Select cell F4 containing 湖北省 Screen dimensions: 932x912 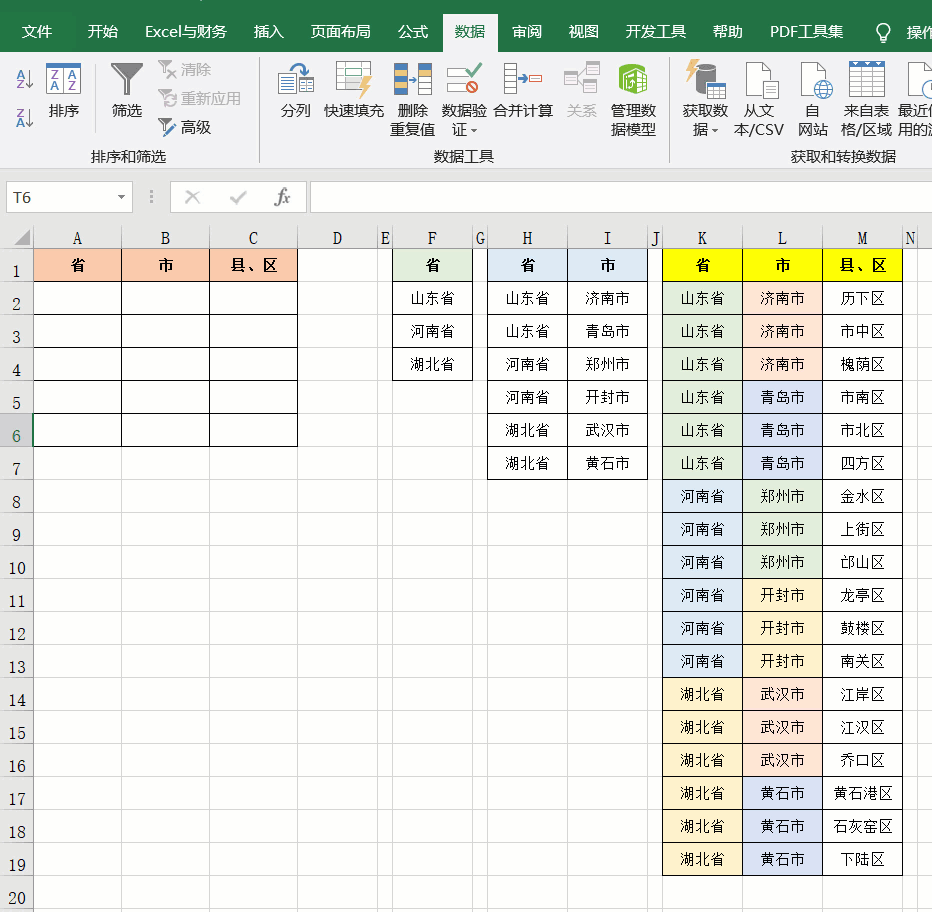click(432, 364)
